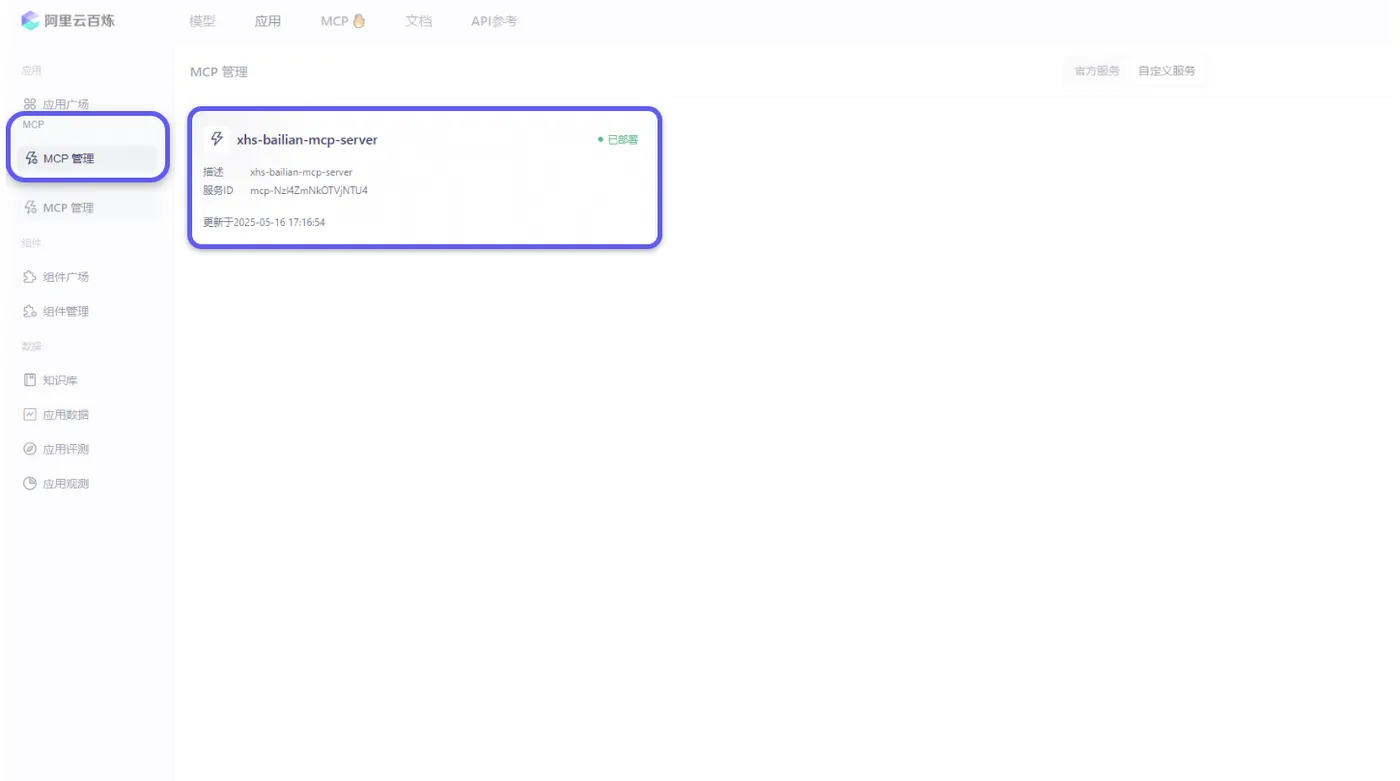Open the xhs-bailian-mcp-server card title
Screen dimensions: 1400x781
pos(307,140)
